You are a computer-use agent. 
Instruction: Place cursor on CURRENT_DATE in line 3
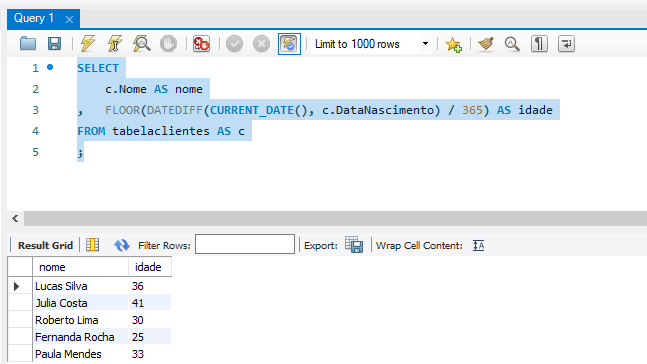click(252, 110)
